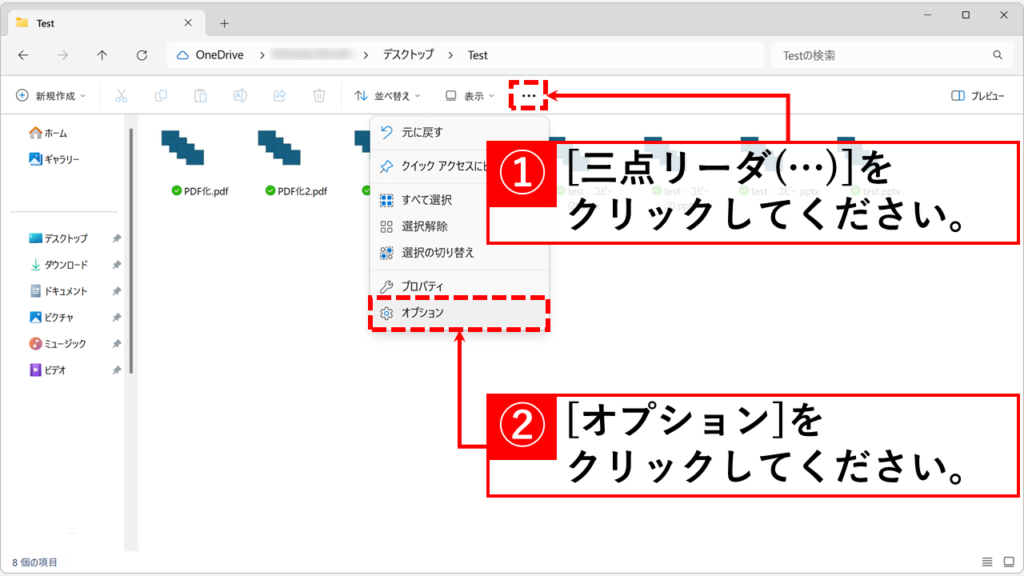
Task: Switch to details view icon in status bar
Action: [x=987, y=562]
